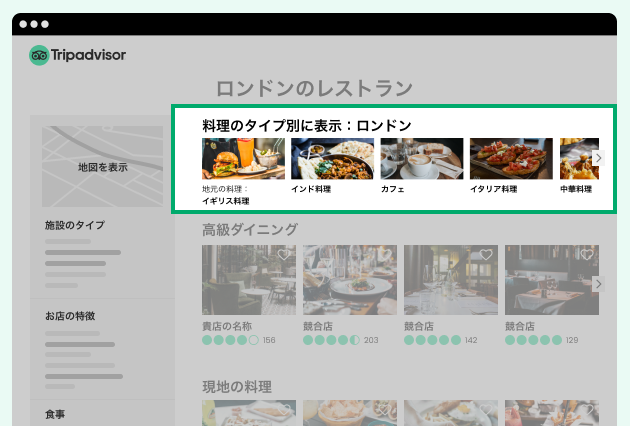The width and height of the screenshot is (630, 426).
Task: Favorite the 貴店の名称 restaurant with heart icon
Action: point(284,255)
